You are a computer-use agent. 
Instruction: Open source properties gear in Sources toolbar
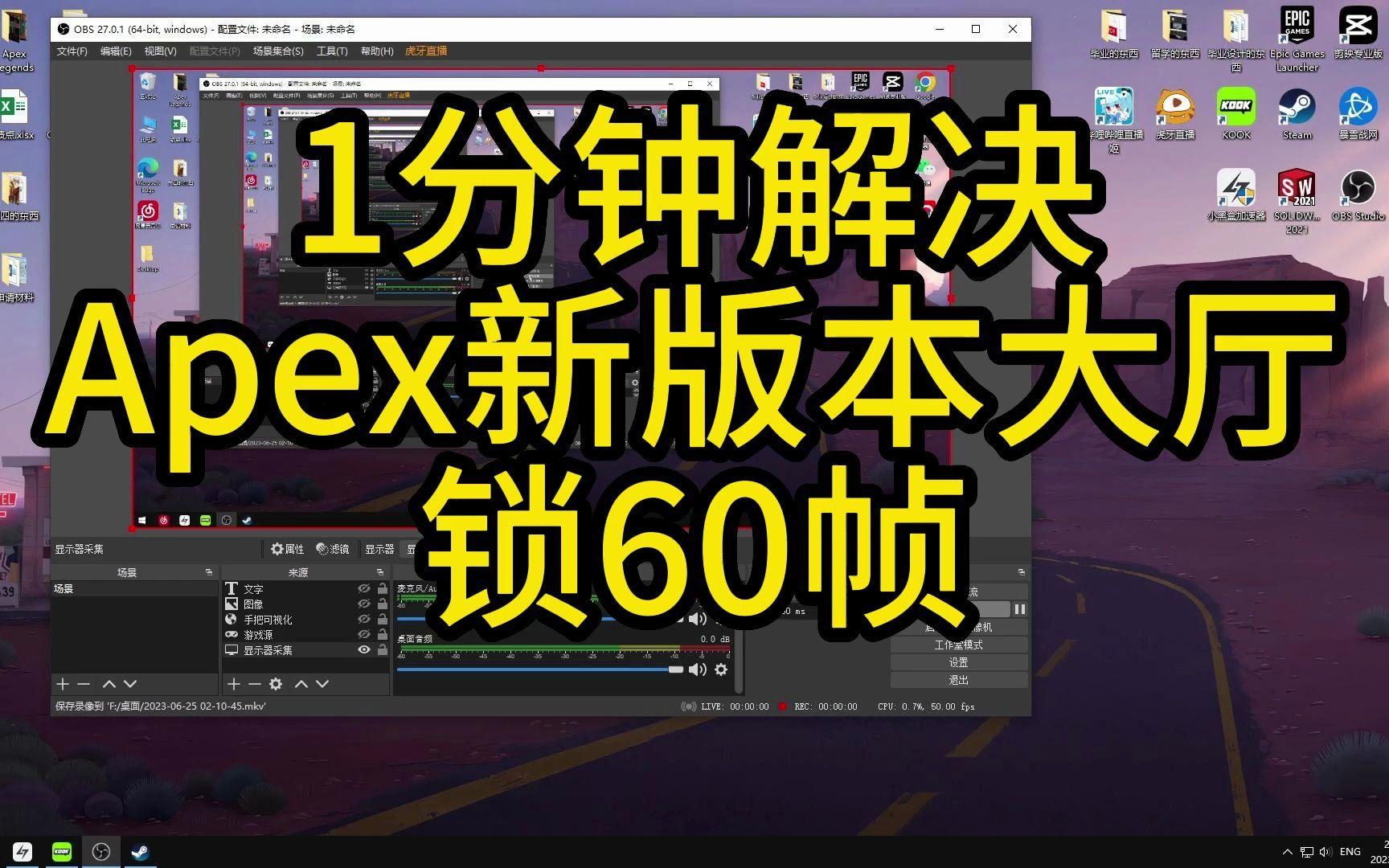[x=276, y=684]
